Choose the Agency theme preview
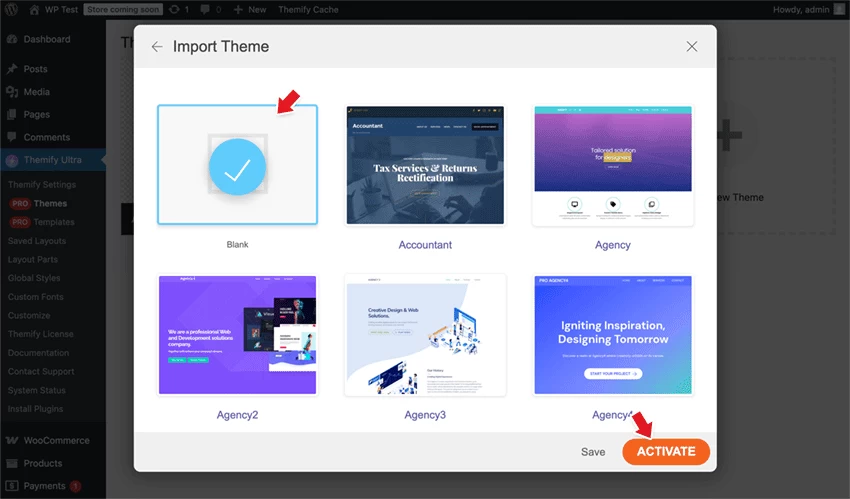The width and height of the screenshot is (850, 499). point(613,165)
